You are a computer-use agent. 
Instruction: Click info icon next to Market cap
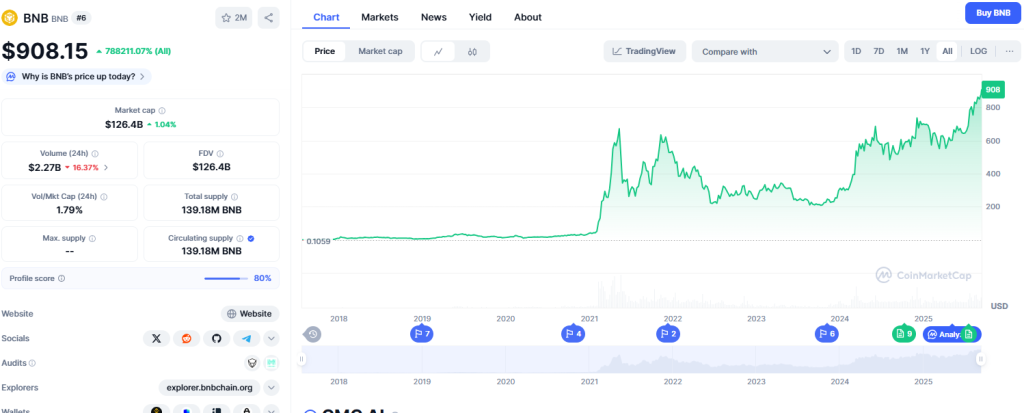(x=162, y=111)
